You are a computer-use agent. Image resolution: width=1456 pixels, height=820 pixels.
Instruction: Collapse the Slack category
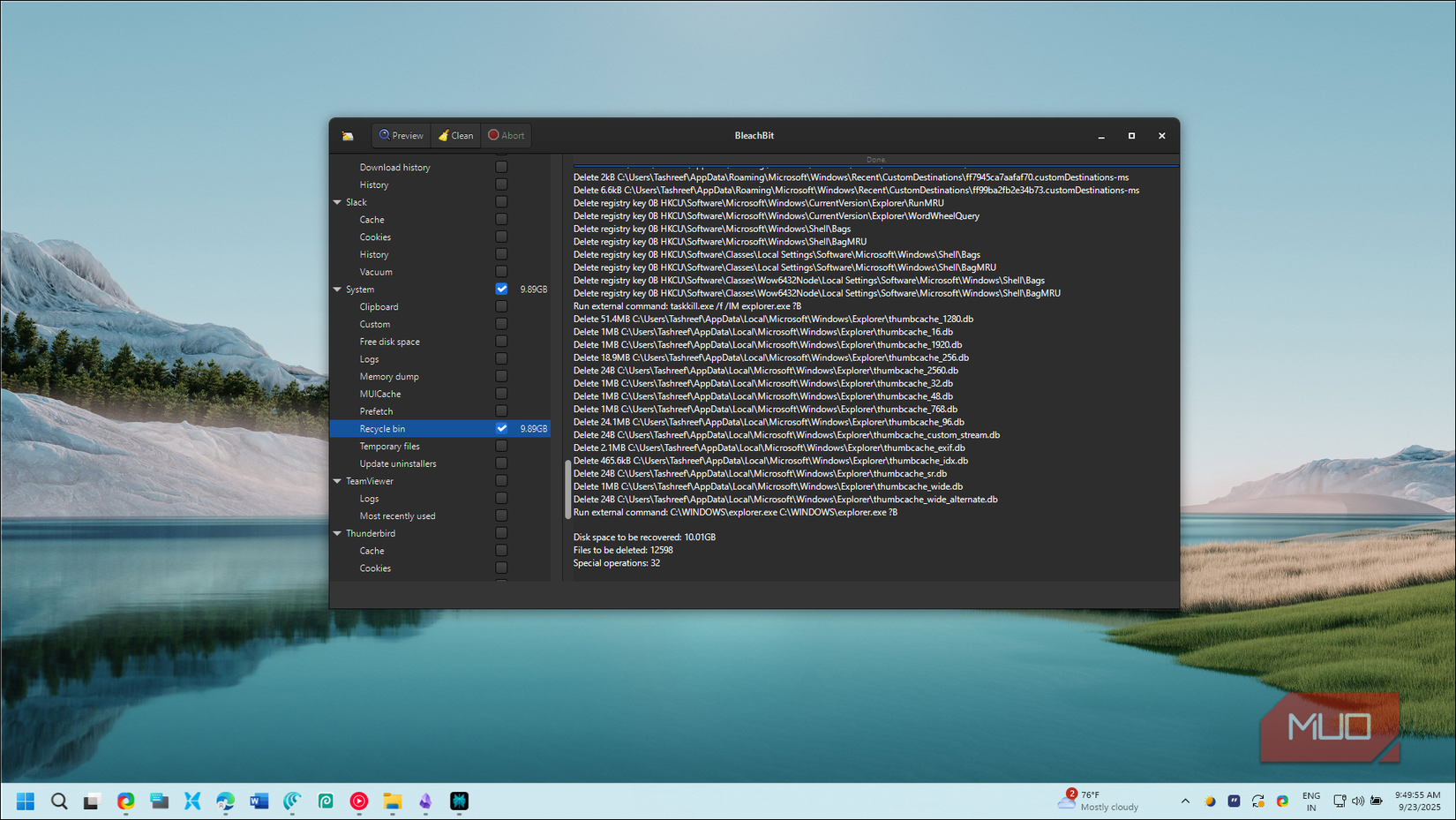tap(337, 202)
